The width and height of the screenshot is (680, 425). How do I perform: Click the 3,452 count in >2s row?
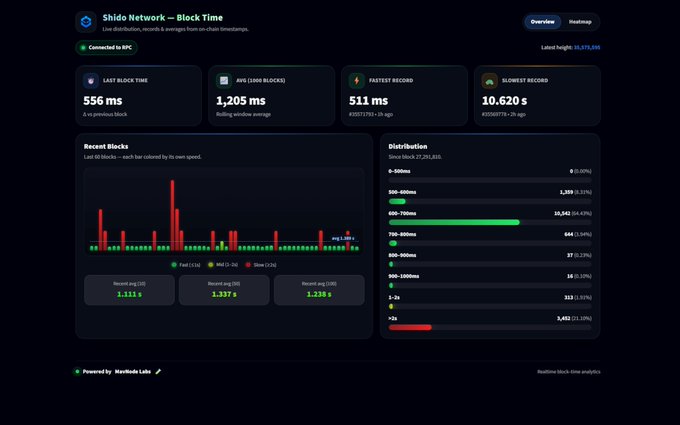click(564, 318)
